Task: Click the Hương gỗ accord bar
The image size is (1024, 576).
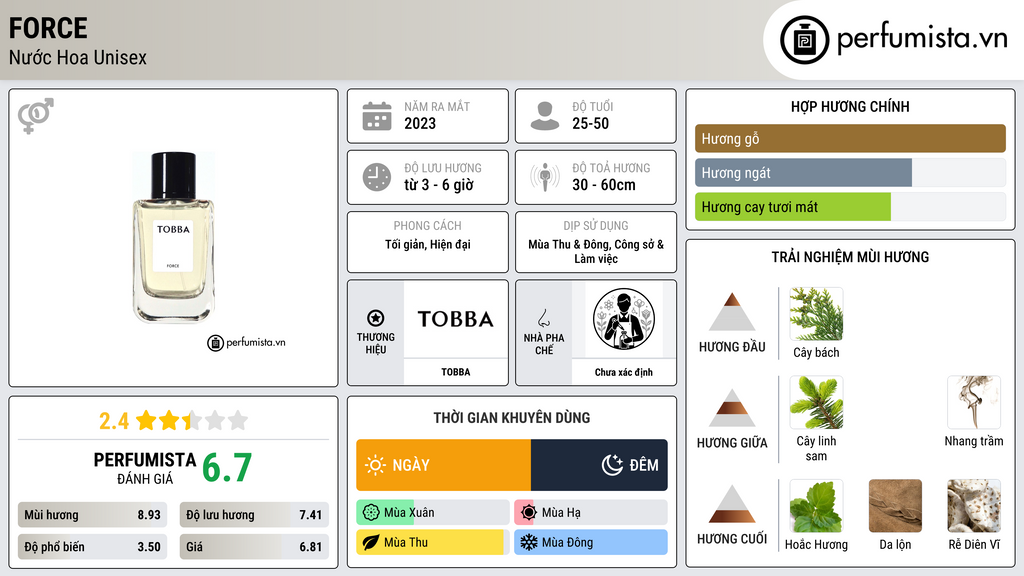Action: coord(850,138)
